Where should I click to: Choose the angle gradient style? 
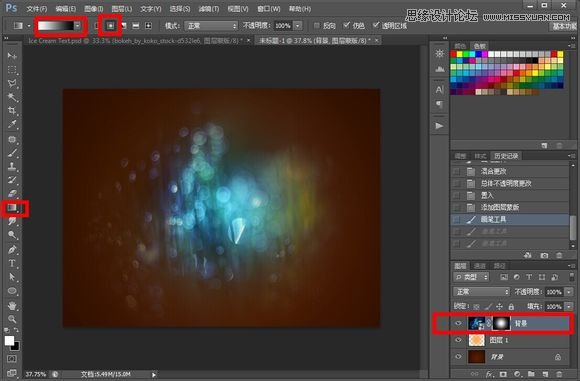(x=124, y=26)
